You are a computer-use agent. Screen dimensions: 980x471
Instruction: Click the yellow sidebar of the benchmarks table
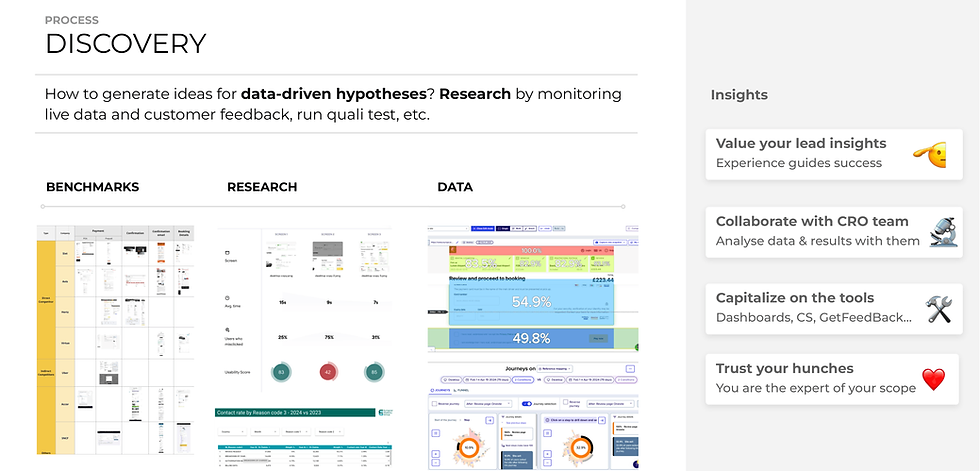click(46, 348)
